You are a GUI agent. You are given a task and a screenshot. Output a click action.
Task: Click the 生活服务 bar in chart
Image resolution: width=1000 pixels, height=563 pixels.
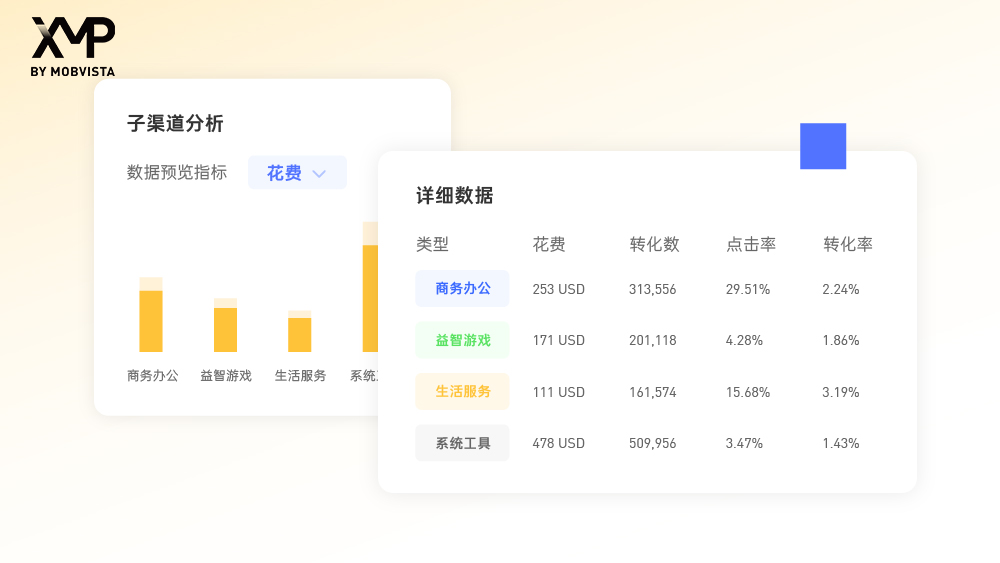coord(300,332)
